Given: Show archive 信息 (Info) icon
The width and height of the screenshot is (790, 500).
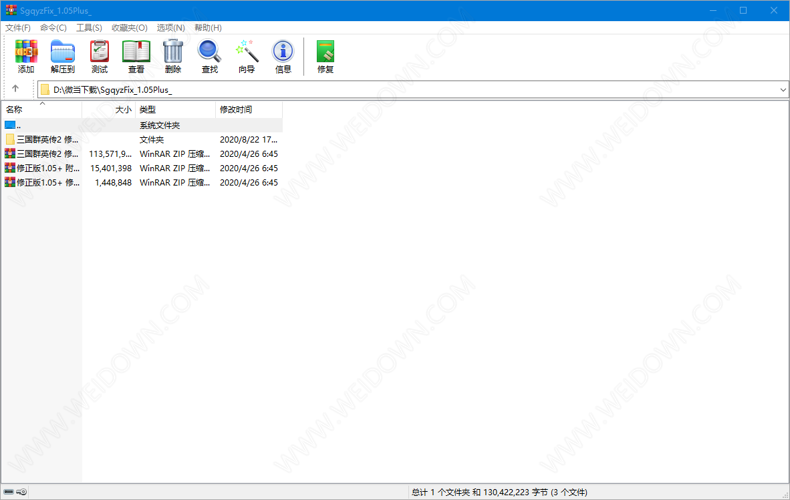Looking at the screenshot, I should 283,51.
